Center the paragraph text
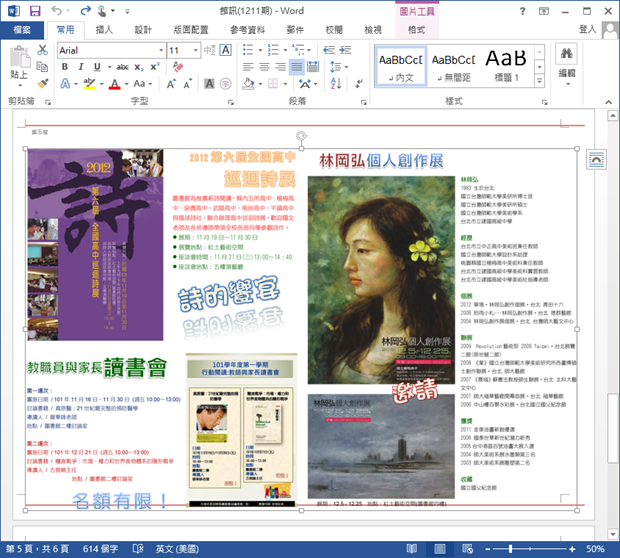Viewport: 620px width, 558px height. pos(264,66)
